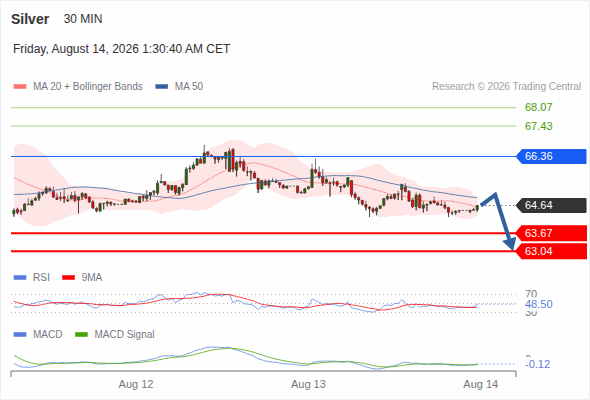Click the Silver instrument title
This screenshot has width=590, height=400.
(x=30, y=19)
